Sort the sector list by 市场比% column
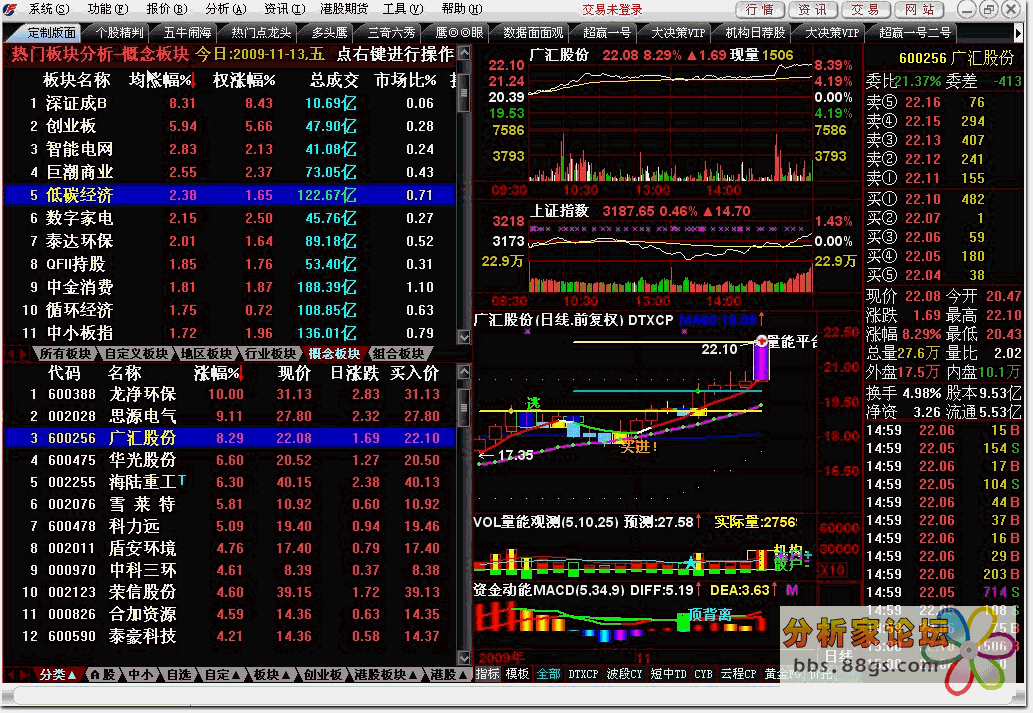 [x=405, y=80]
